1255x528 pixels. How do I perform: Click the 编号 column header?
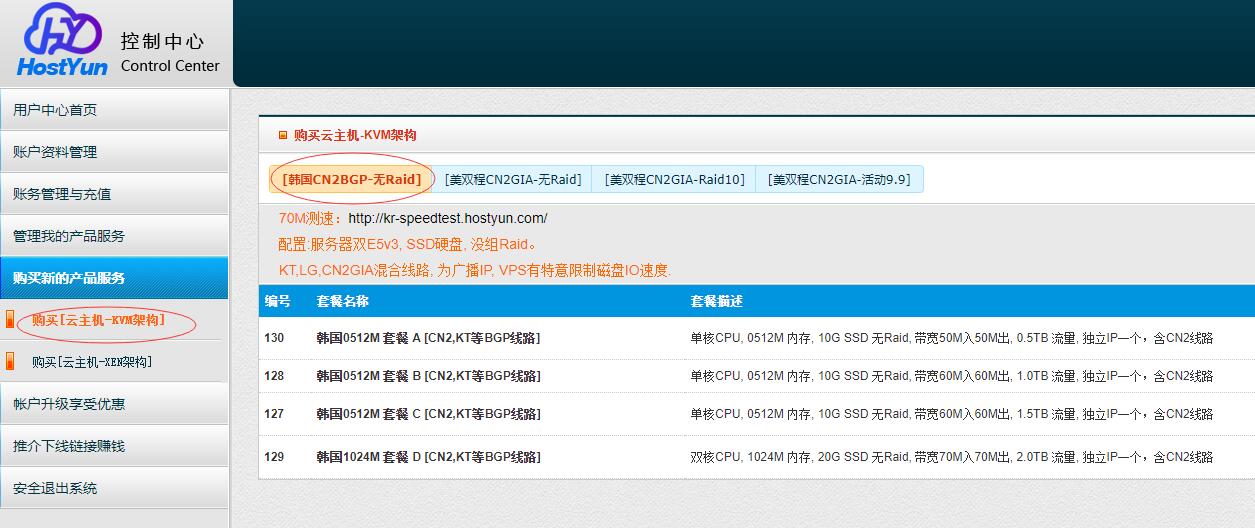[277, 301]
